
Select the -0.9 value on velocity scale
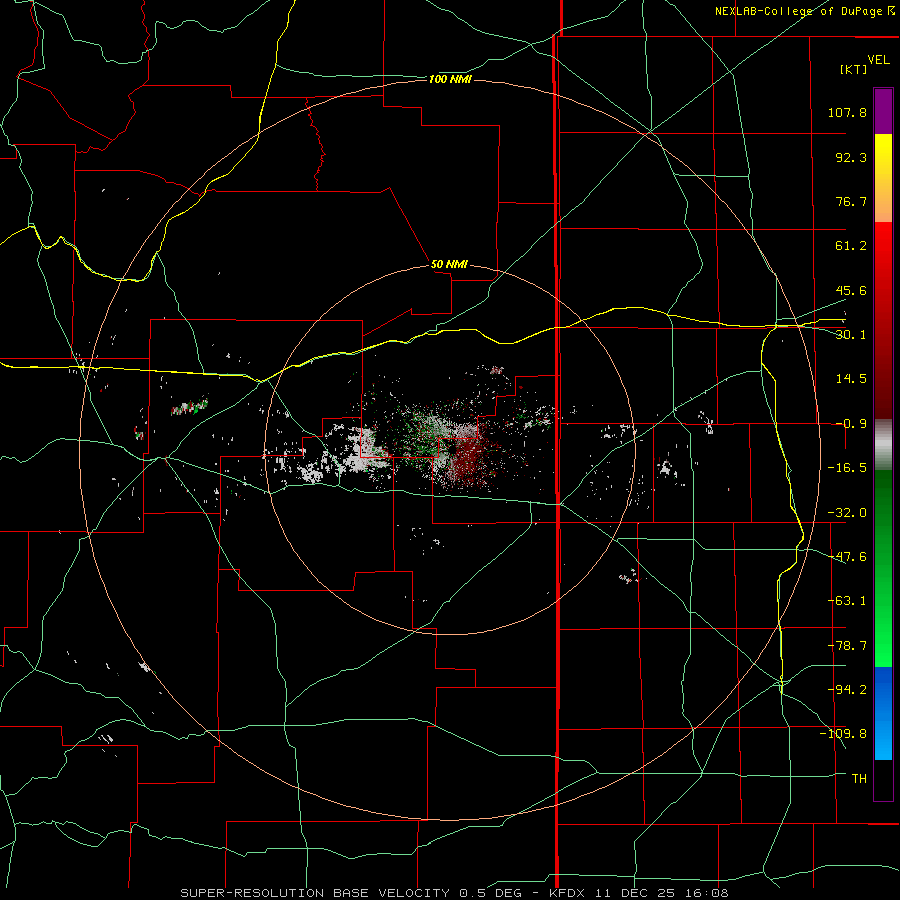[x=851, y=424]
